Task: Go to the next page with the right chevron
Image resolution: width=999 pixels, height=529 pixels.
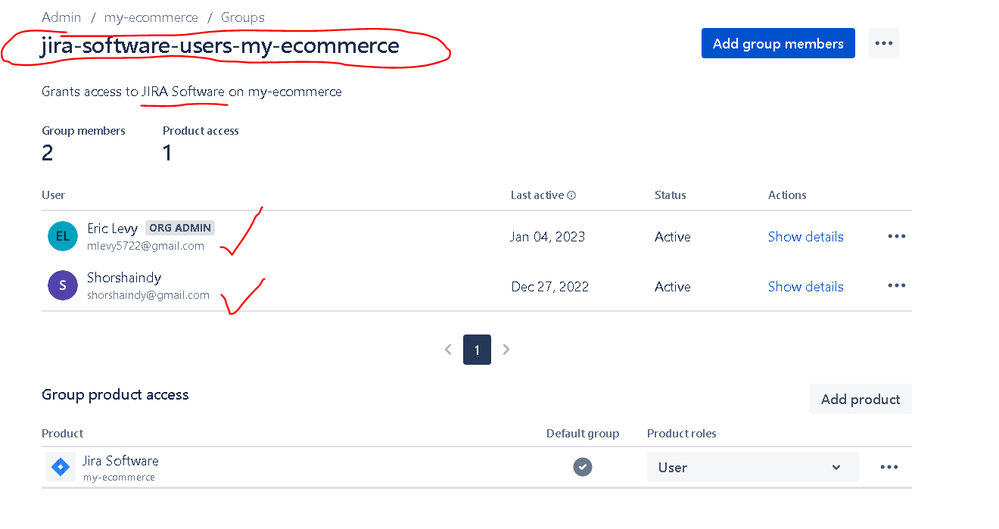Action: tap(506, 349)
